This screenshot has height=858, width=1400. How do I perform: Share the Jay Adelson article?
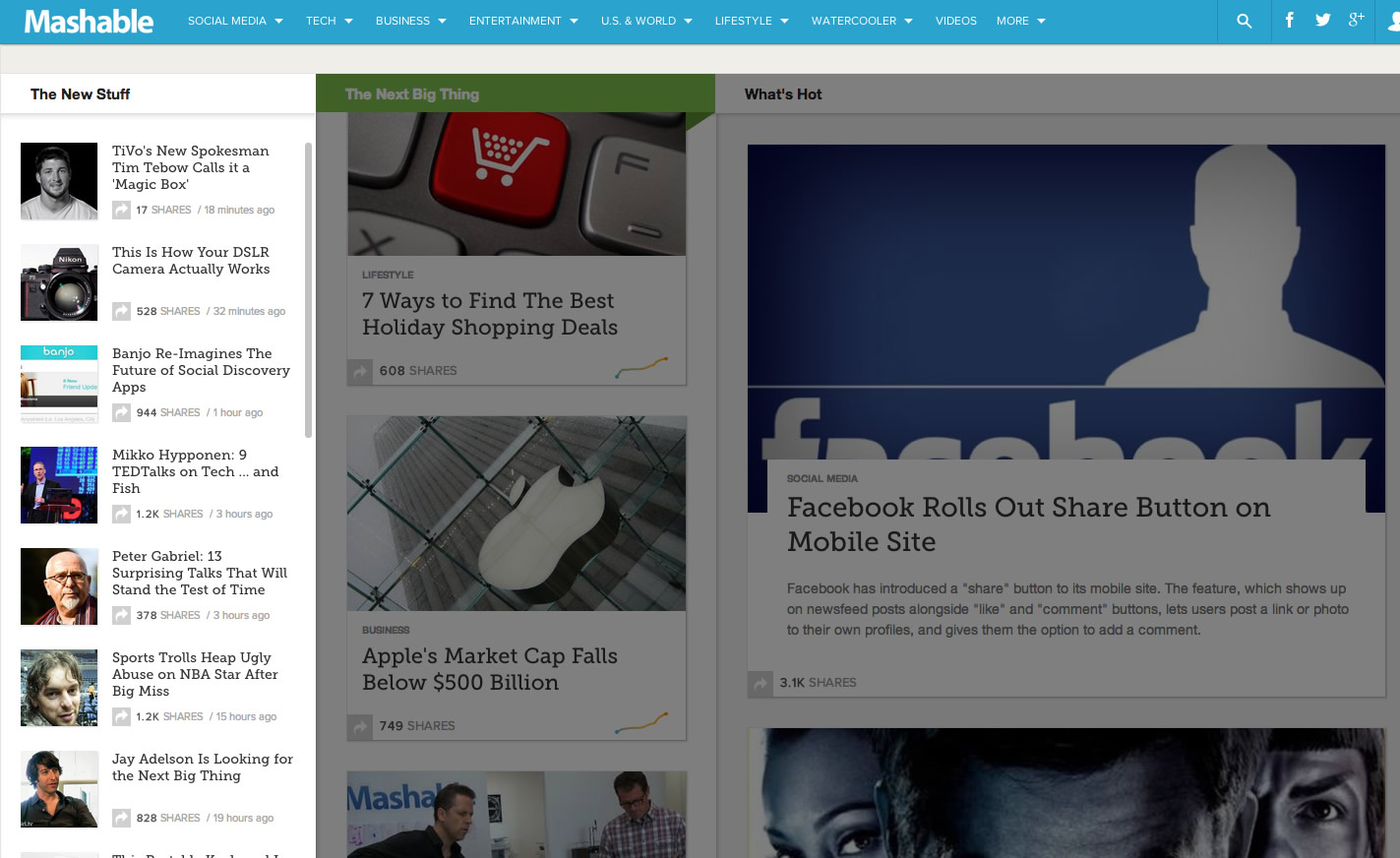(121, 818)
